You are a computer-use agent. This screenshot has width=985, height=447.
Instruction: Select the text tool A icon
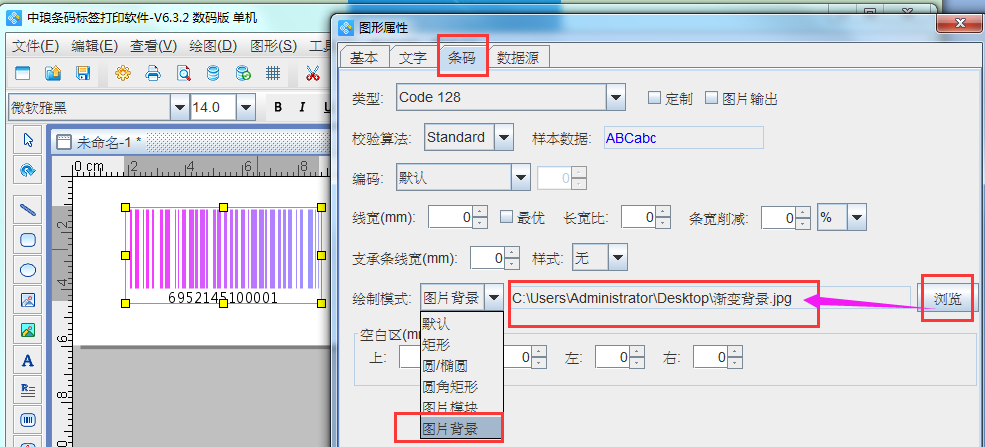pyautogui.click(x=28, y=360)
